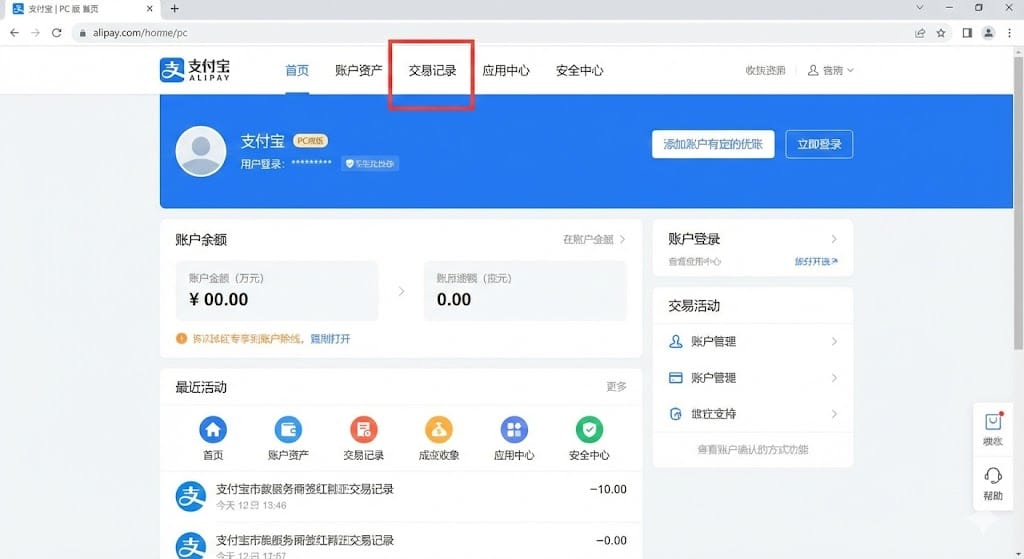Click the 更多 link in 最近活动
Screen dimensions: 1024x559
(616, 387)
